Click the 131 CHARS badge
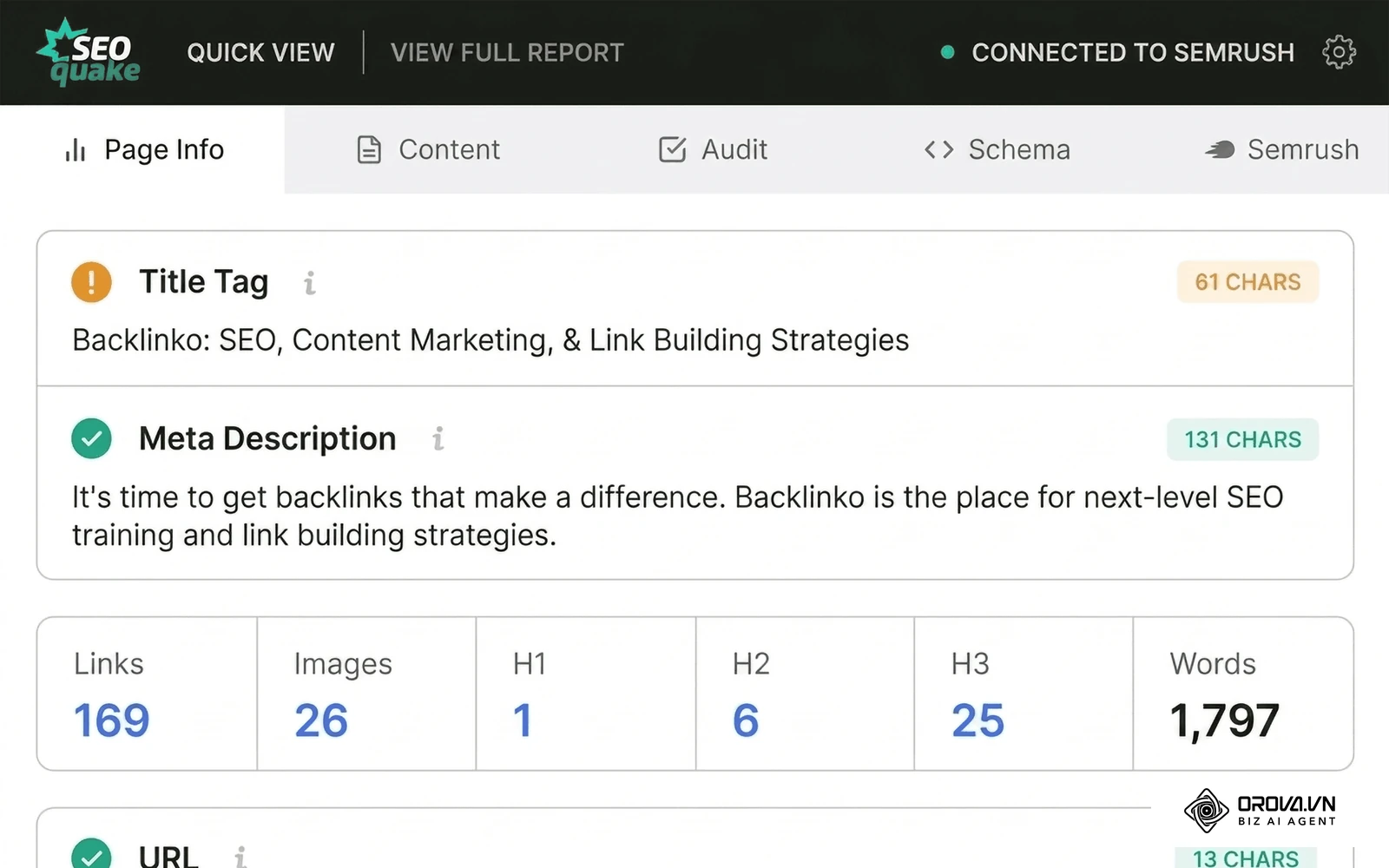Screen dimensions: 1389x868 coord(1242,439)
